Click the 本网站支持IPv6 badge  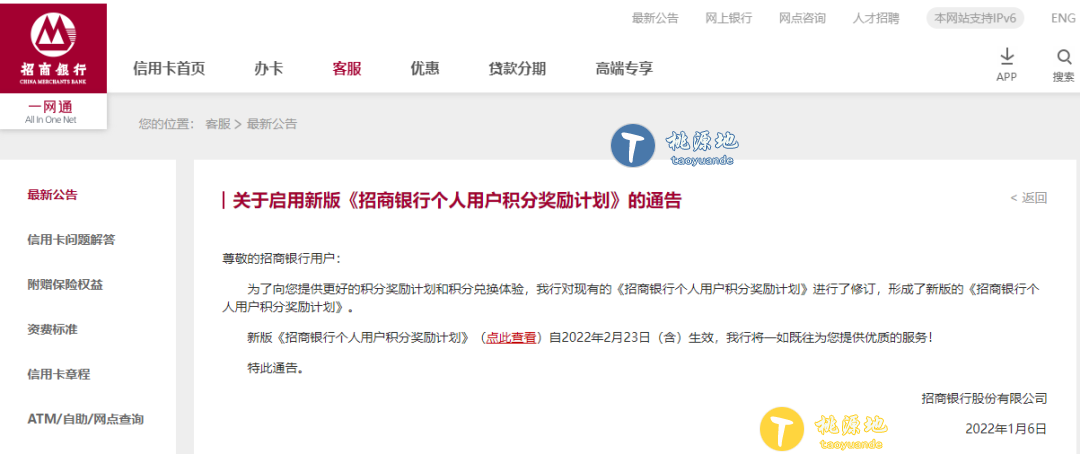click(975, 19)
